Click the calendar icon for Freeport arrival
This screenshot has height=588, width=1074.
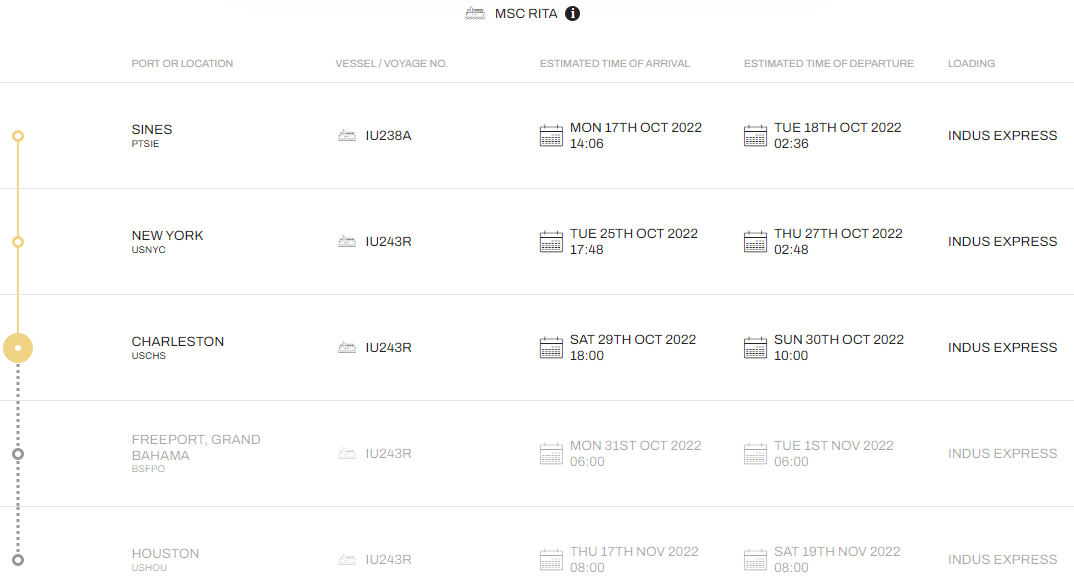coord(551,454)
